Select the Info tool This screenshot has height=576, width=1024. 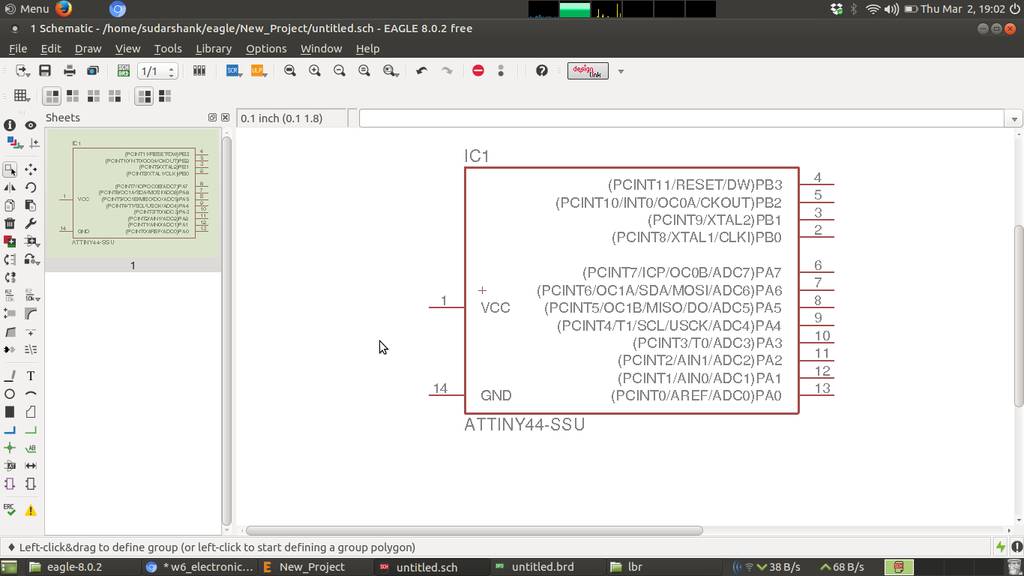(x=10, y=125)
